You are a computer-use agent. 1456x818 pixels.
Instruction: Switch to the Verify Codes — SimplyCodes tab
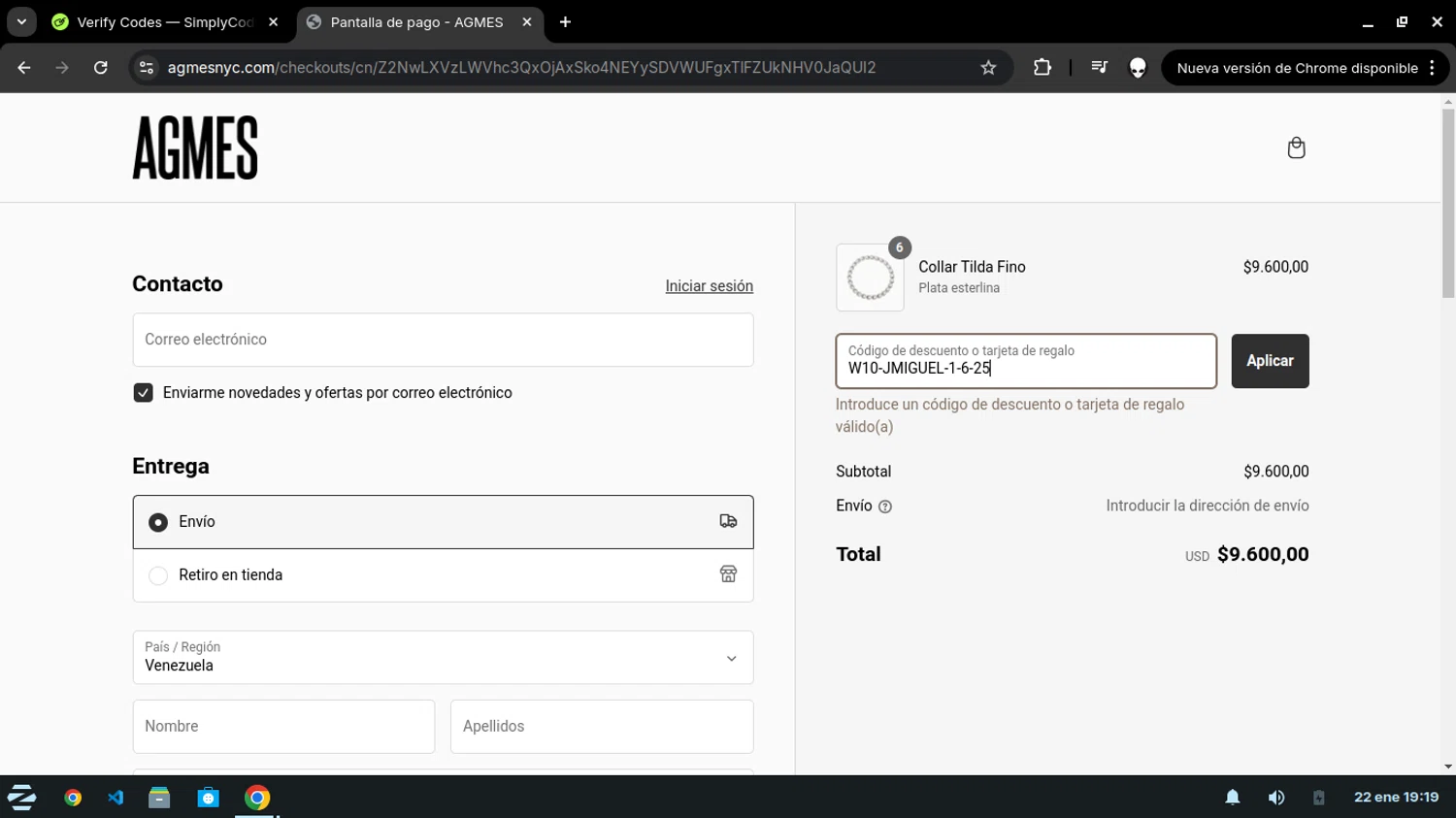coord(164,22)
